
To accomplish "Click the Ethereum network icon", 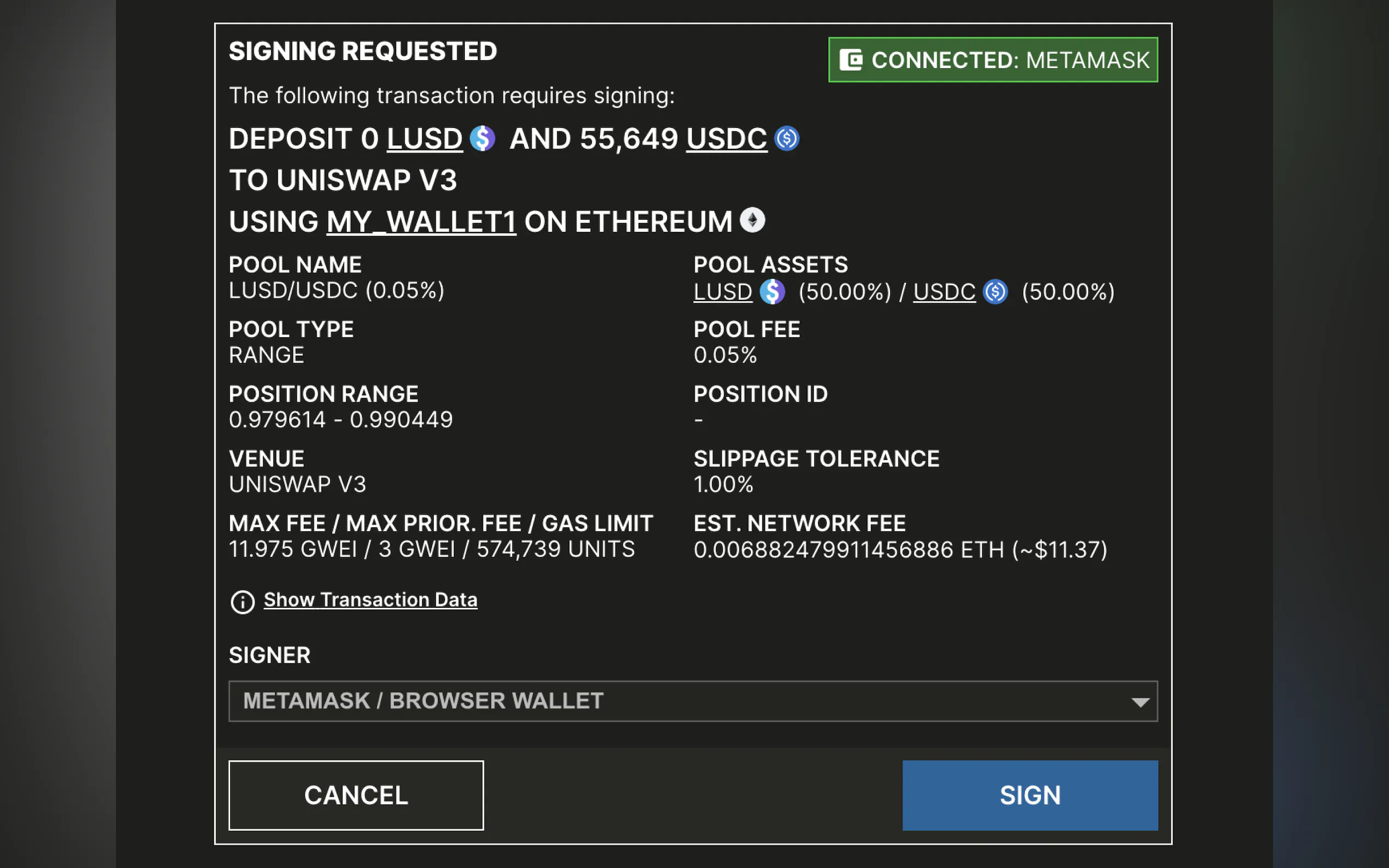I will (x=751, y=220).
